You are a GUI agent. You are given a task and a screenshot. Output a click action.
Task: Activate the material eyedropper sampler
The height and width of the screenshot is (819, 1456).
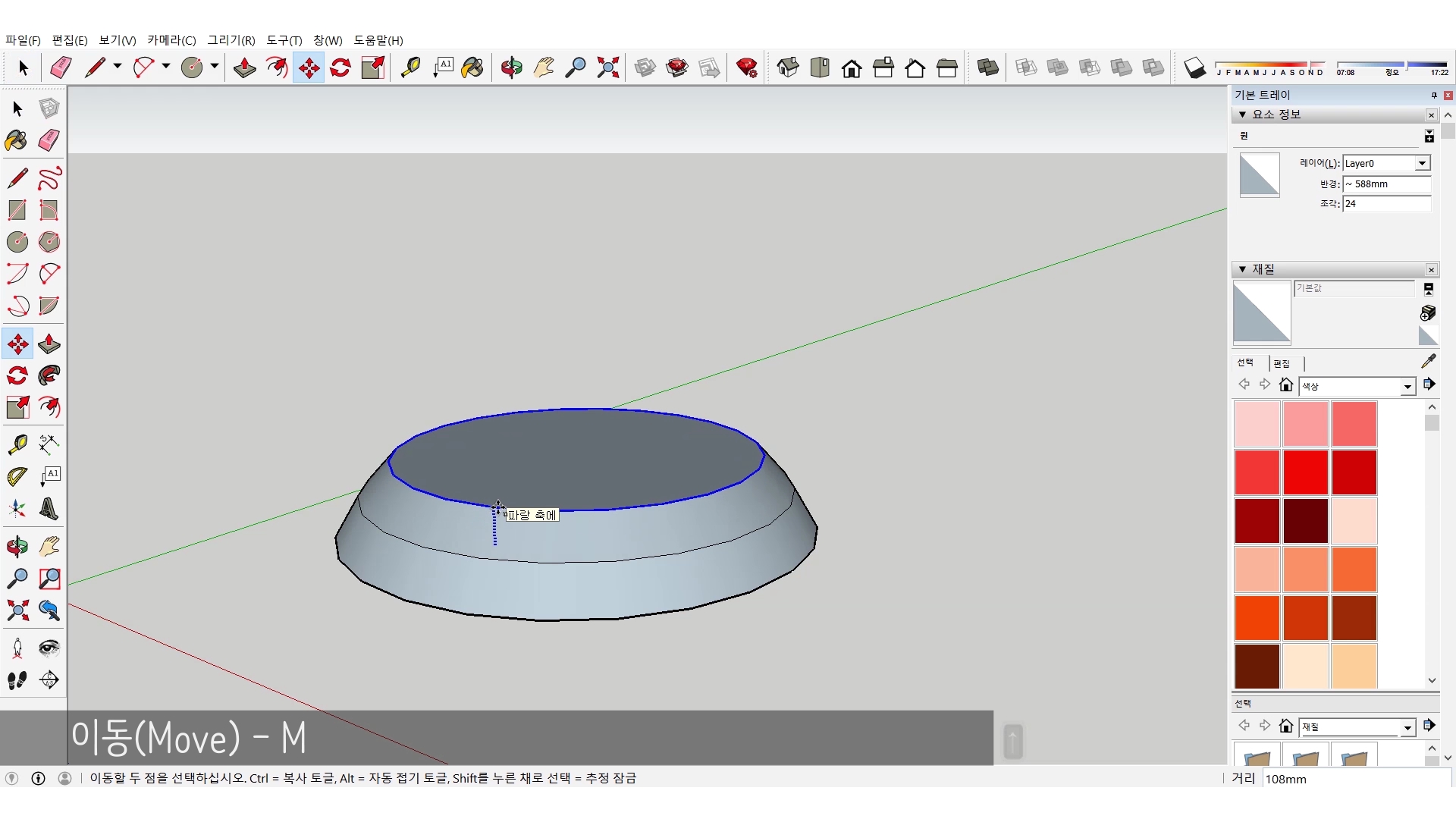click(x=1428, y=361)
